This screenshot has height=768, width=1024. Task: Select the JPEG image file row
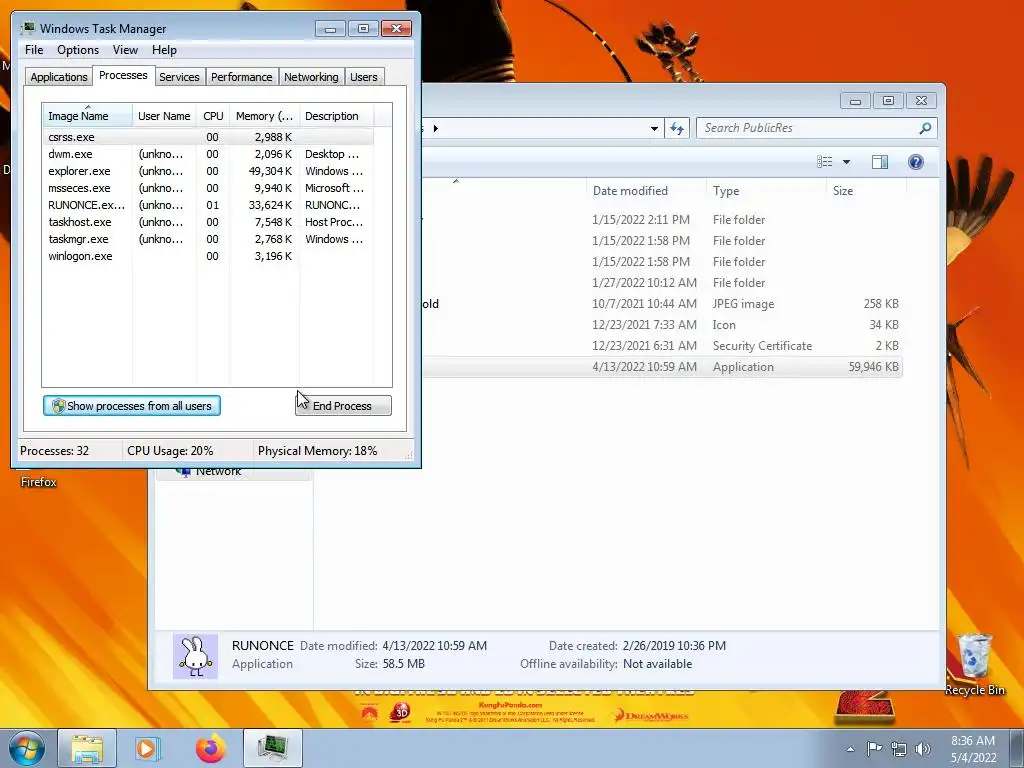[662, 304]
